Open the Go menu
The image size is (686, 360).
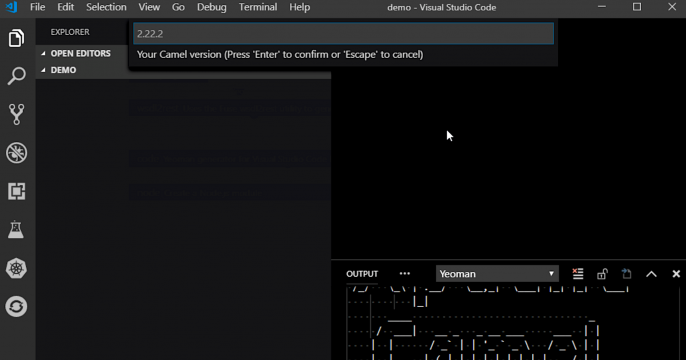click(x=178, y=7)
